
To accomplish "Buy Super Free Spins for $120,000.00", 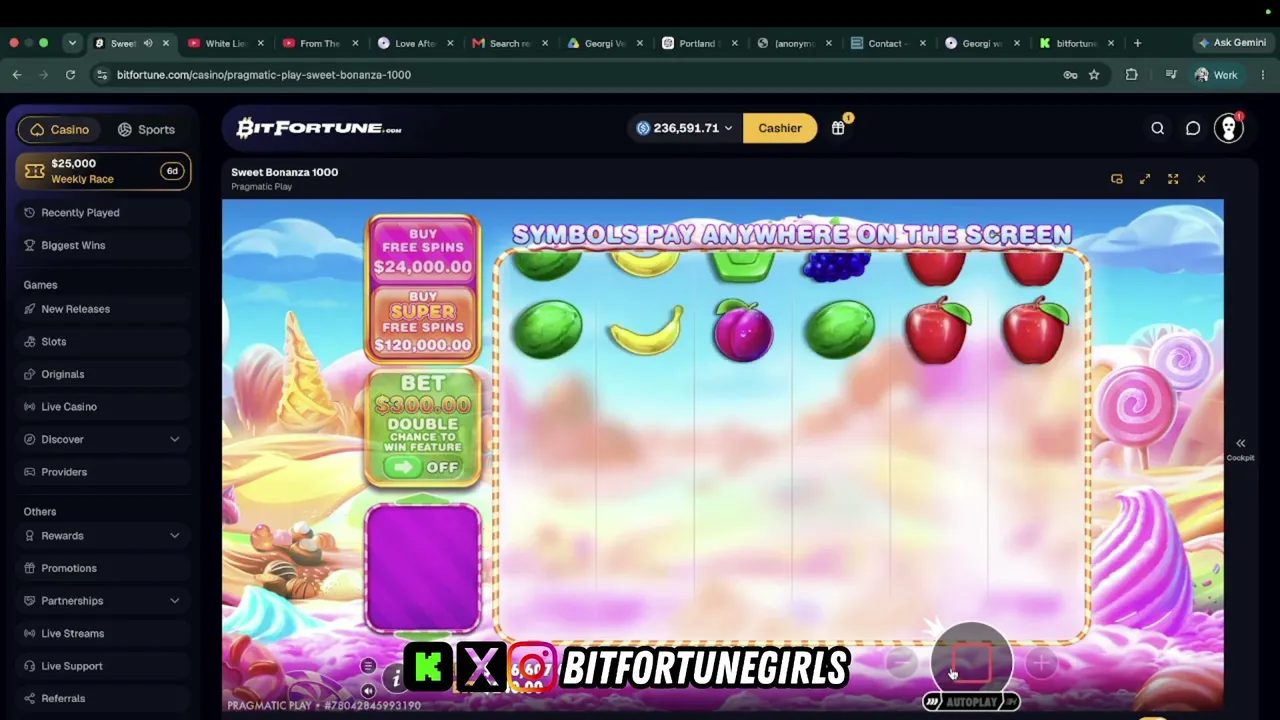I will click(x=423, y=322).
